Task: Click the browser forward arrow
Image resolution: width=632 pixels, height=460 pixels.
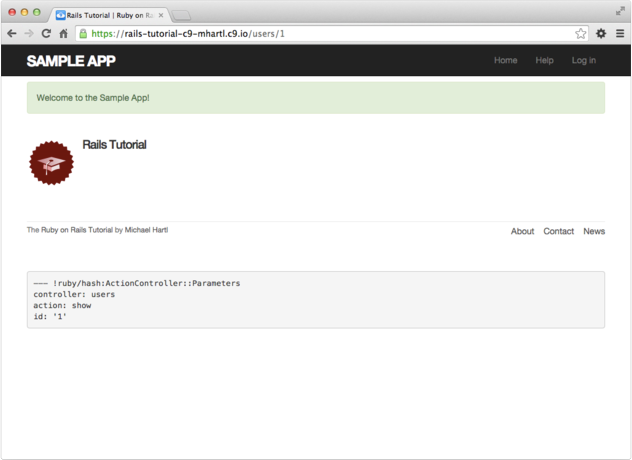Action: coord(28,33)
